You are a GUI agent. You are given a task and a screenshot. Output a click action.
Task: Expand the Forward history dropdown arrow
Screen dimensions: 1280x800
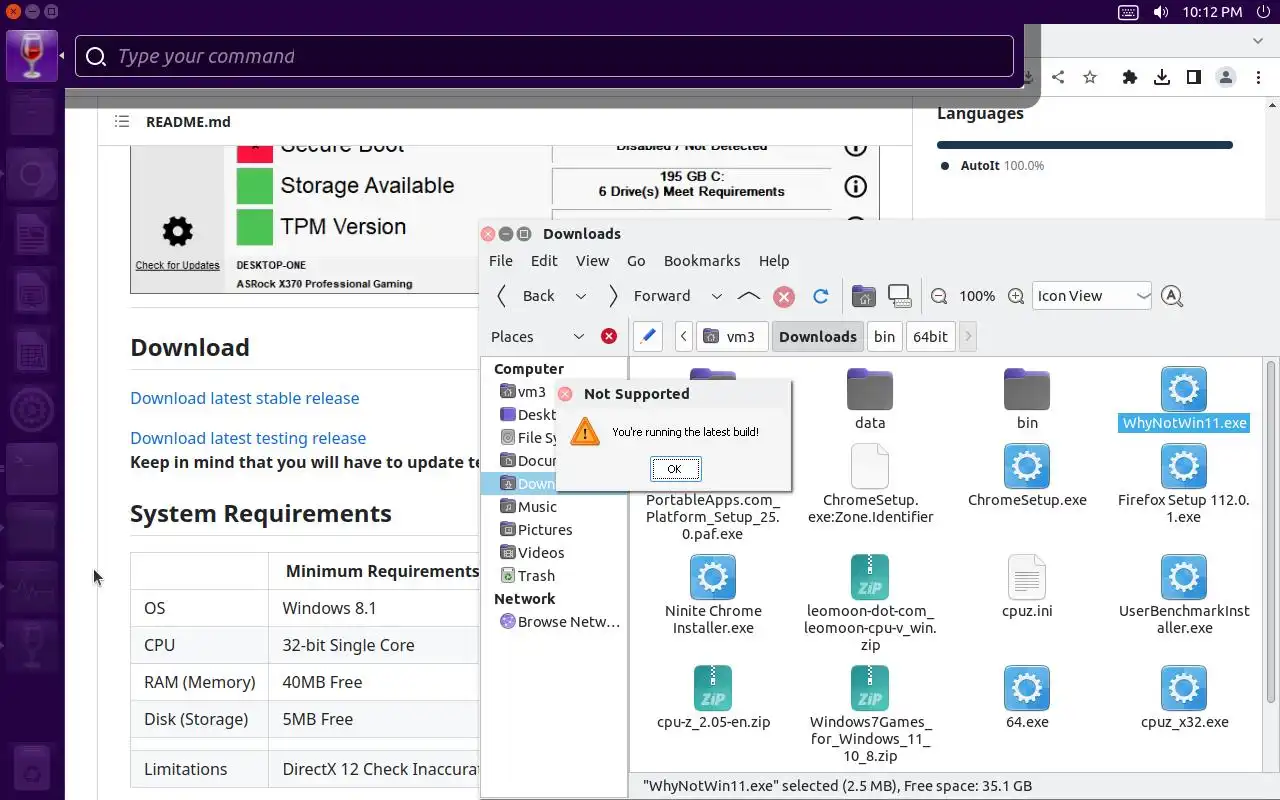pos(716,296)
